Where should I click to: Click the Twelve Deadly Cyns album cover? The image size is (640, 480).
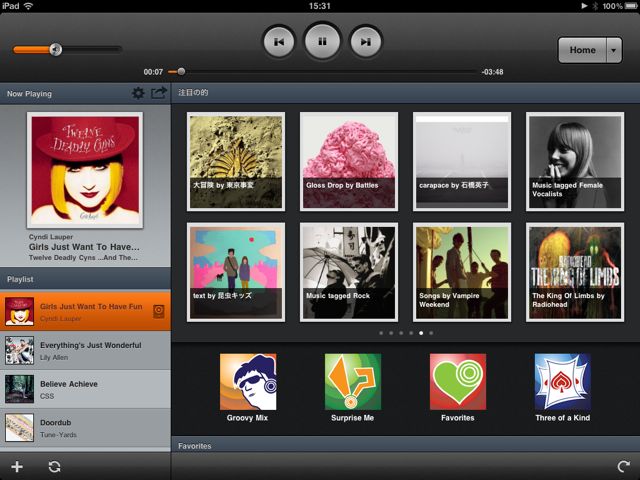pos(85,170)
